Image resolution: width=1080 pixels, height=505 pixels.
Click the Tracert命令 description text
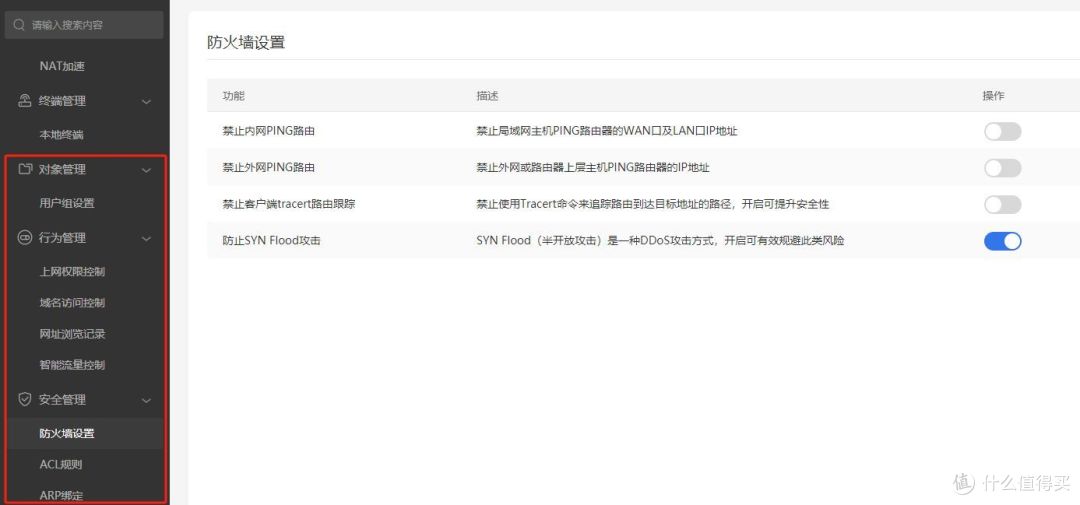[x=652, y=204]
